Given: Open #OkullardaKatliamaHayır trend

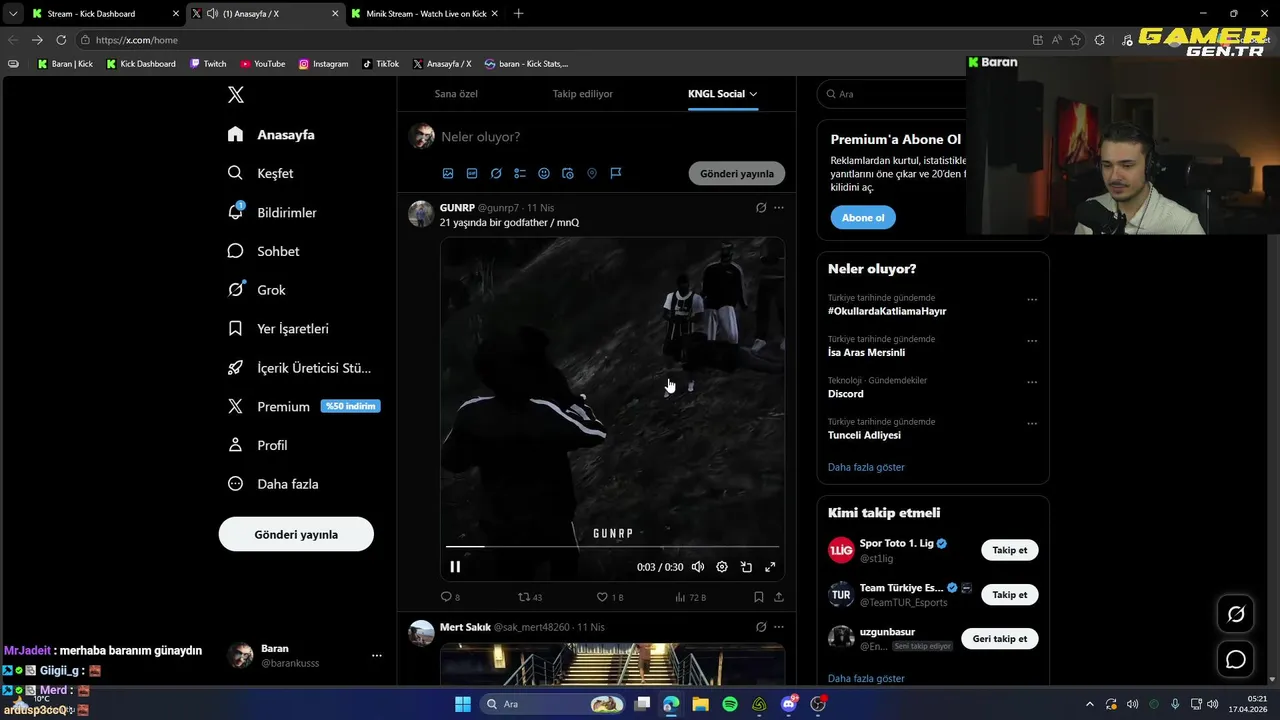Looking at the screenshot, I should pos(887,311).
